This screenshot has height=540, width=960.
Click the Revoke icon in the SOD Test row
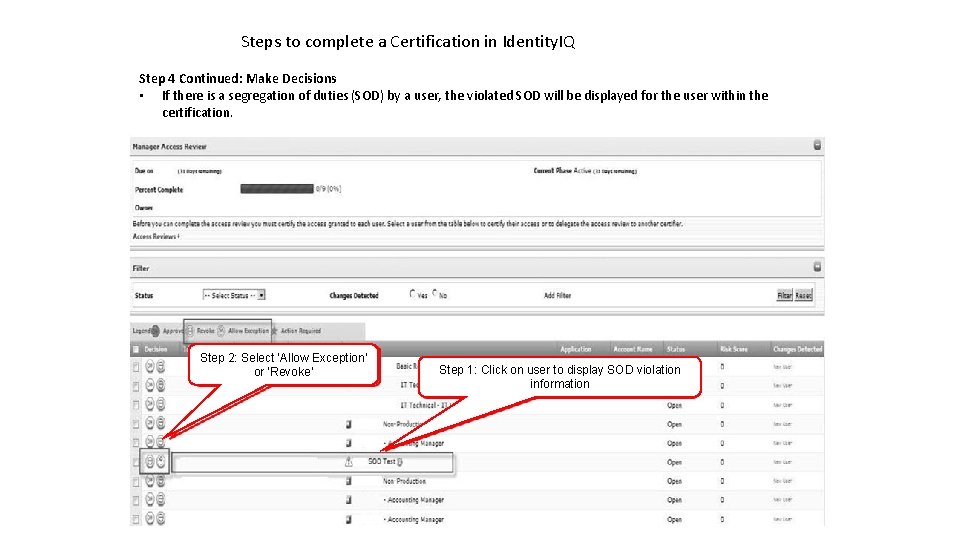tap(149, 461)
